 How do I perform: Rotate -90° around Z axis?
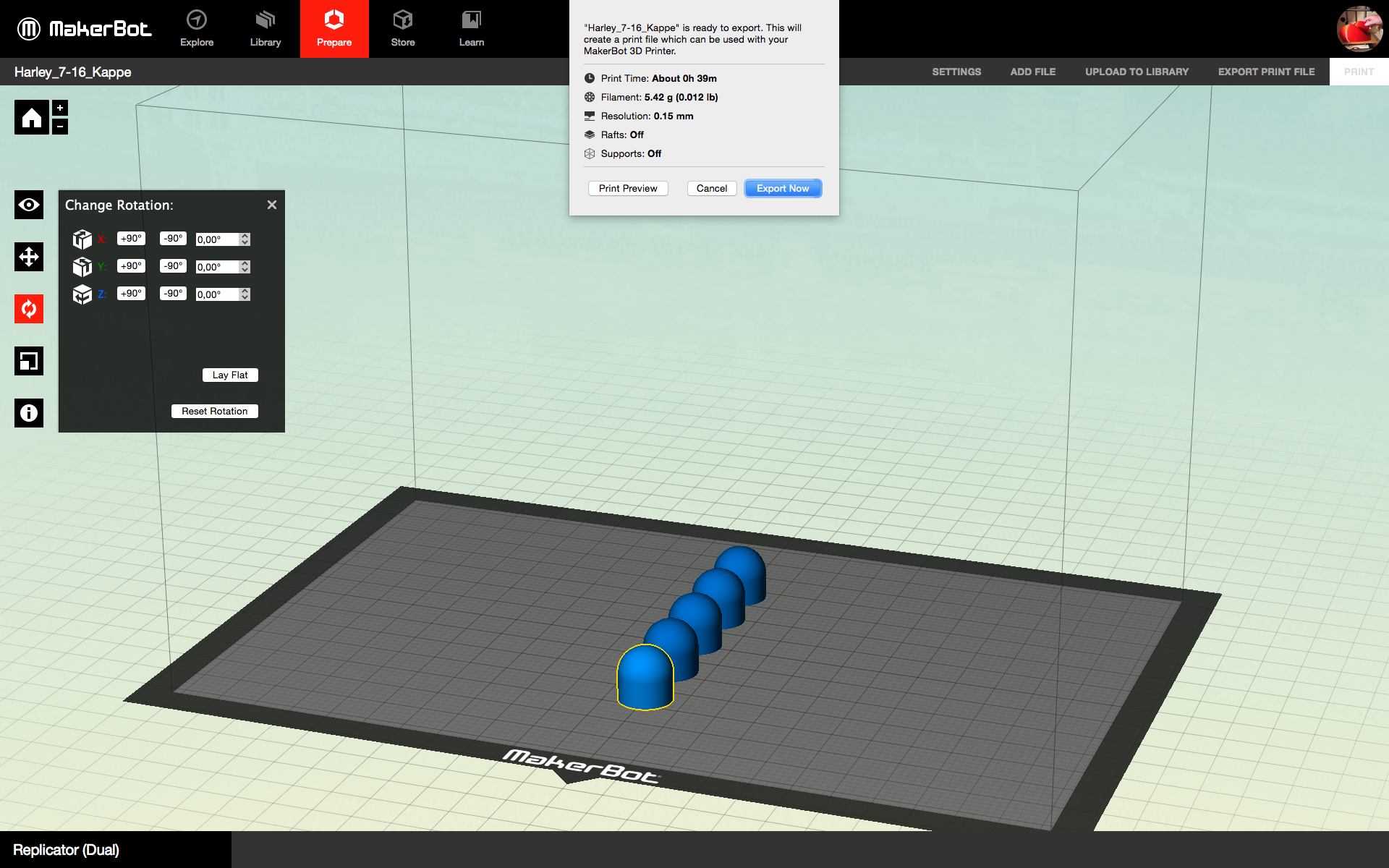[173, 294]
